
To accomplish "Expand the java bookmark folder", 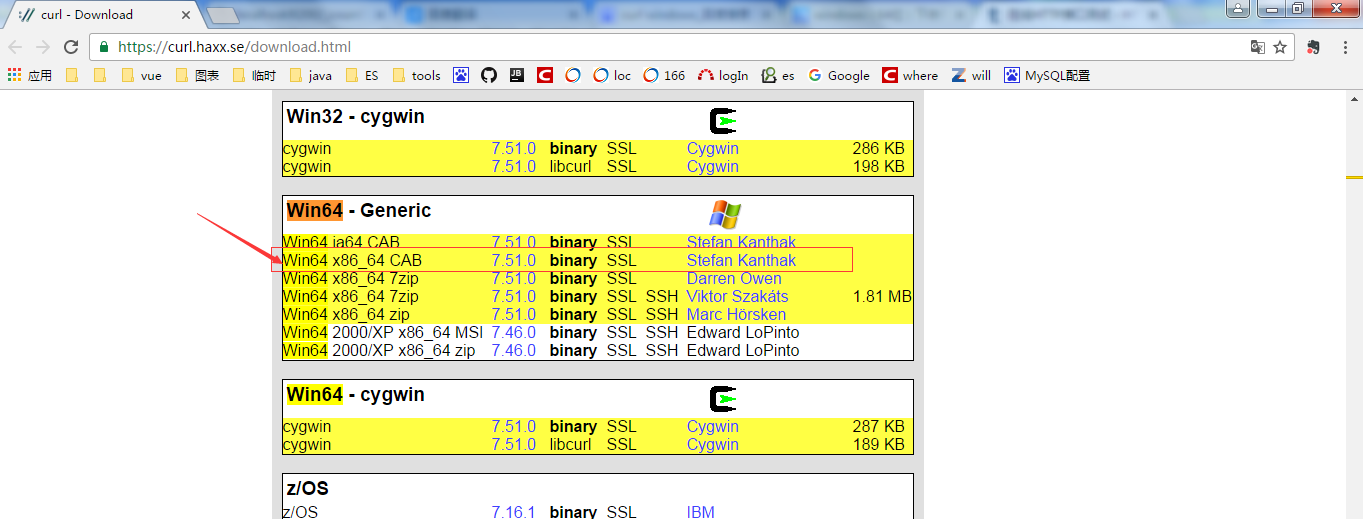I will [x=310, y=75].
